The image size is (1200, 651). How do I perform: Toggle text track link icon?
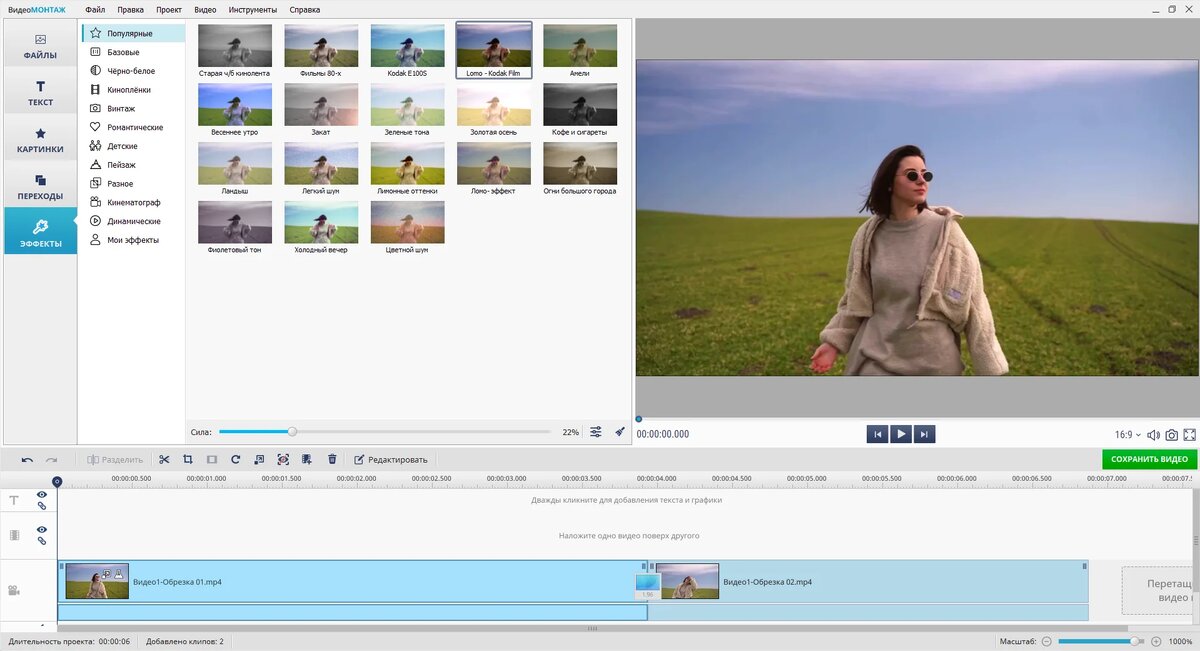pos(42,506)
